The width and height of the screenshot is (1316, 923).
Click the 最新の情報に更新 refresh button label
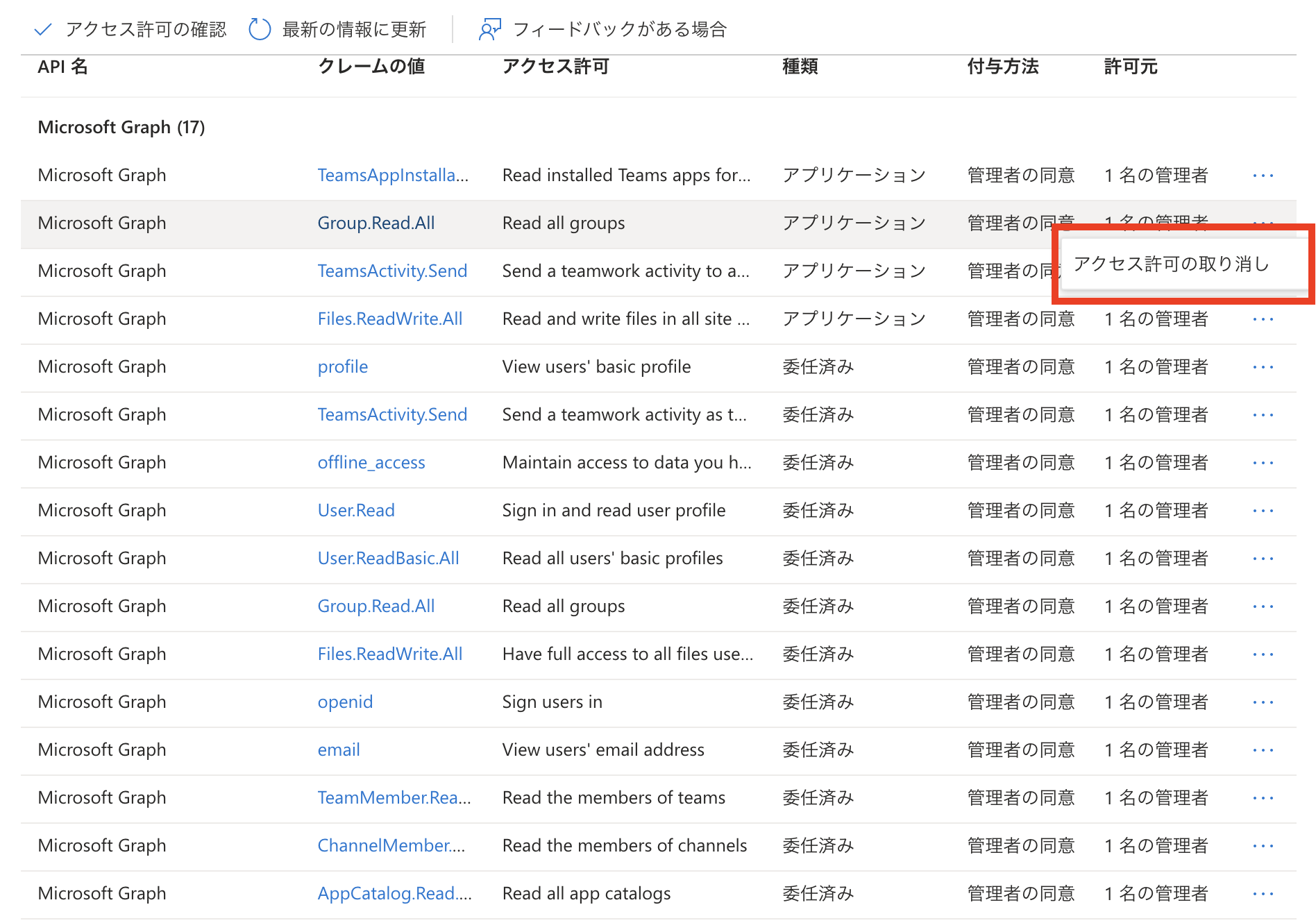pos(354,29)
